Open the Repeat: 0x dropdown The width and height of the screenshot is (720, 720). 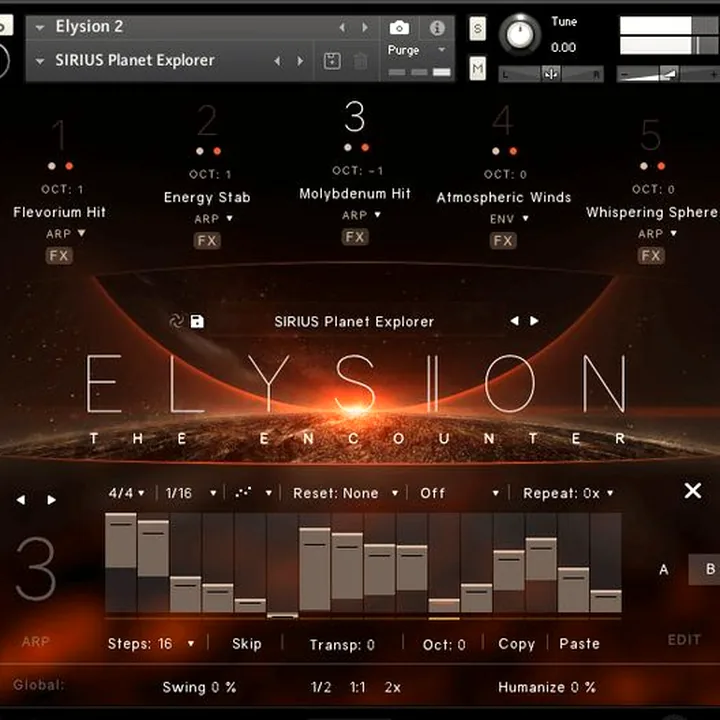568,493
